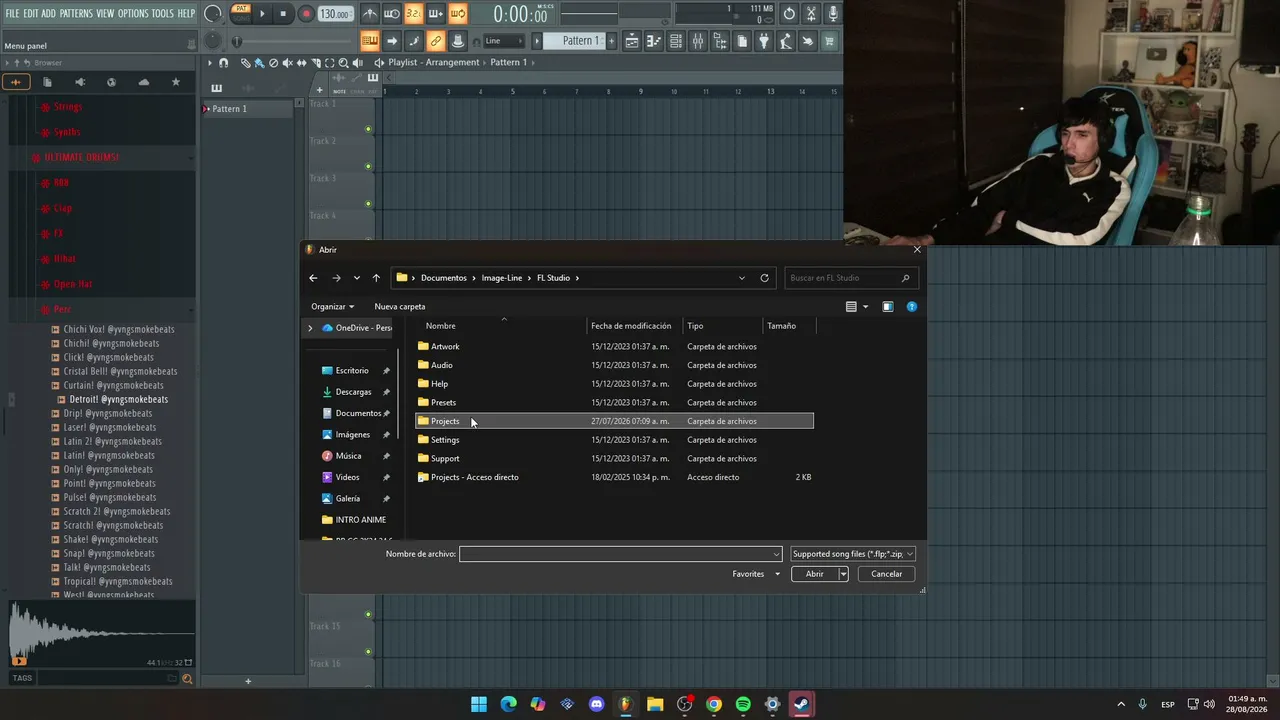The width and height of the screenshot is (1280, 720).
Task: Refresh the folder listing in dialog
Action: click(x=764, y=278)
